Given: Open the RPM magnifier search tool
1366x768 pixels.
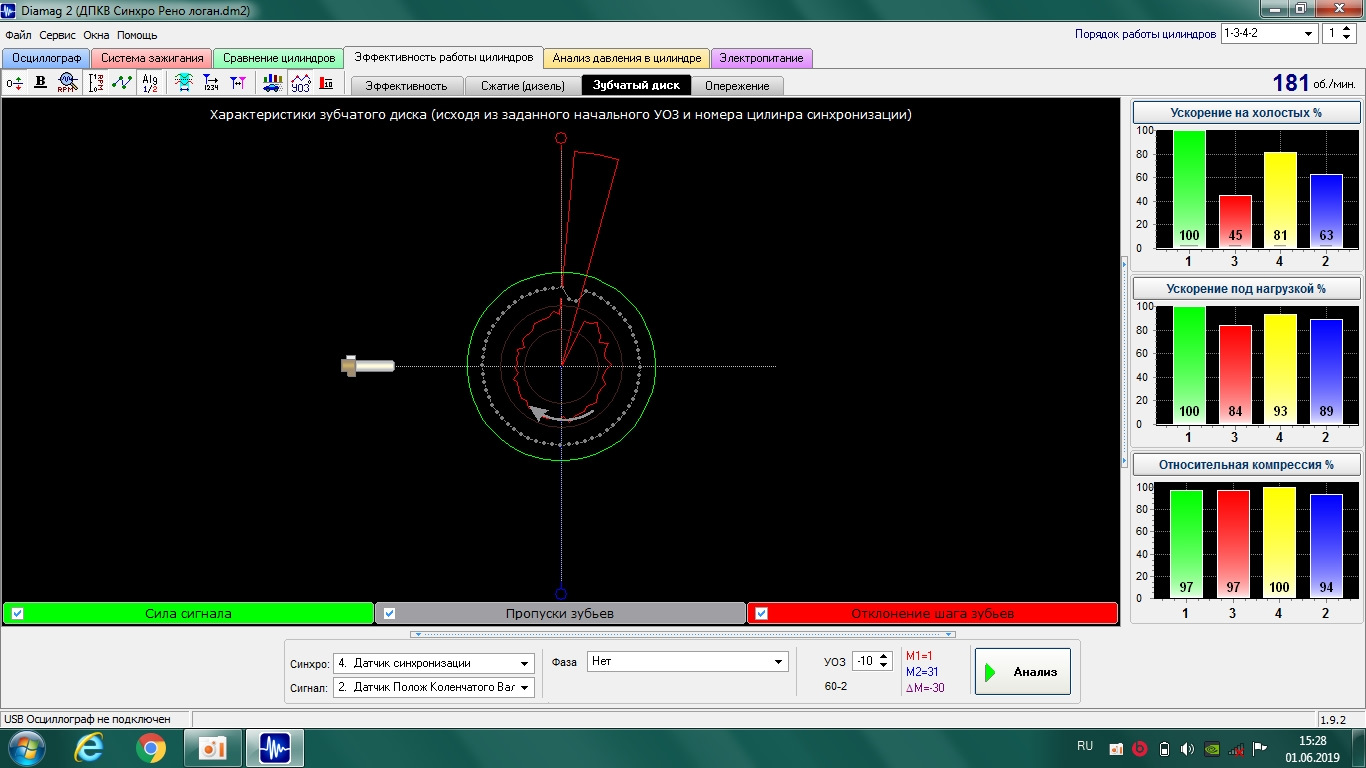Looking at the screenshot, I should click(x=68, y=84).
